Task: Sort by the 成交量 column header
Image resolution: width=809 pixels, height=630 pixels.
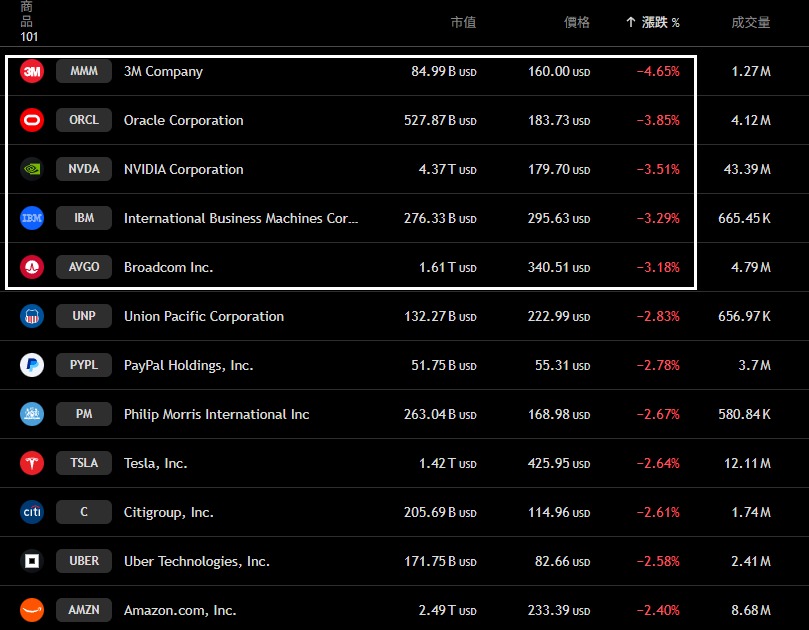Action: 751,22
